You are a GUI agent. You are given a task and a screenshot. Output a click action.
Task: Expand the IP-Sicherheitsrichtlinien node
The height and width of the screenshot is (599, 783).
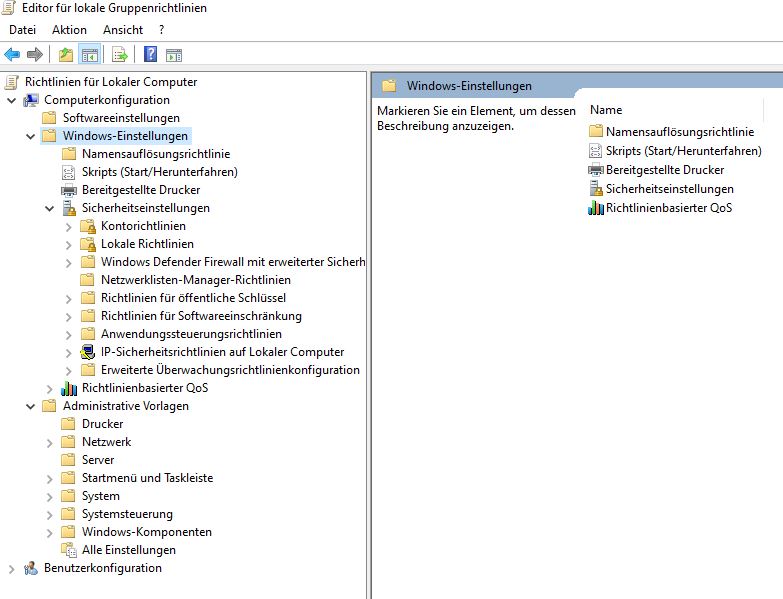coord(68,352)
